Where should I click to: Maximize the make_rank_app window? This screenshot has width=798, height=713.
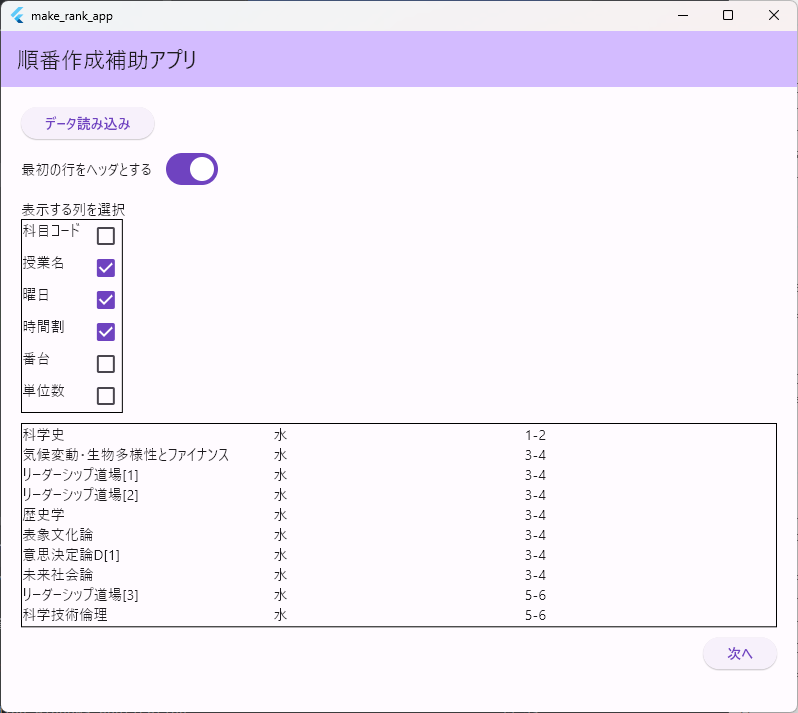(x=728, y=15)
